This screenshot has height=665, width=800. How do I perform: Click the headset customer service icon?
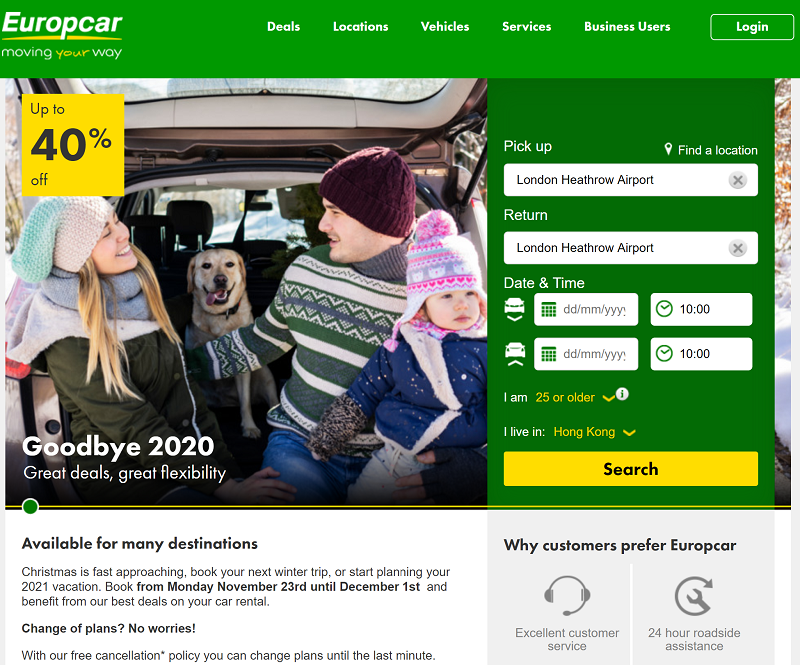click(x=567, y=596)
